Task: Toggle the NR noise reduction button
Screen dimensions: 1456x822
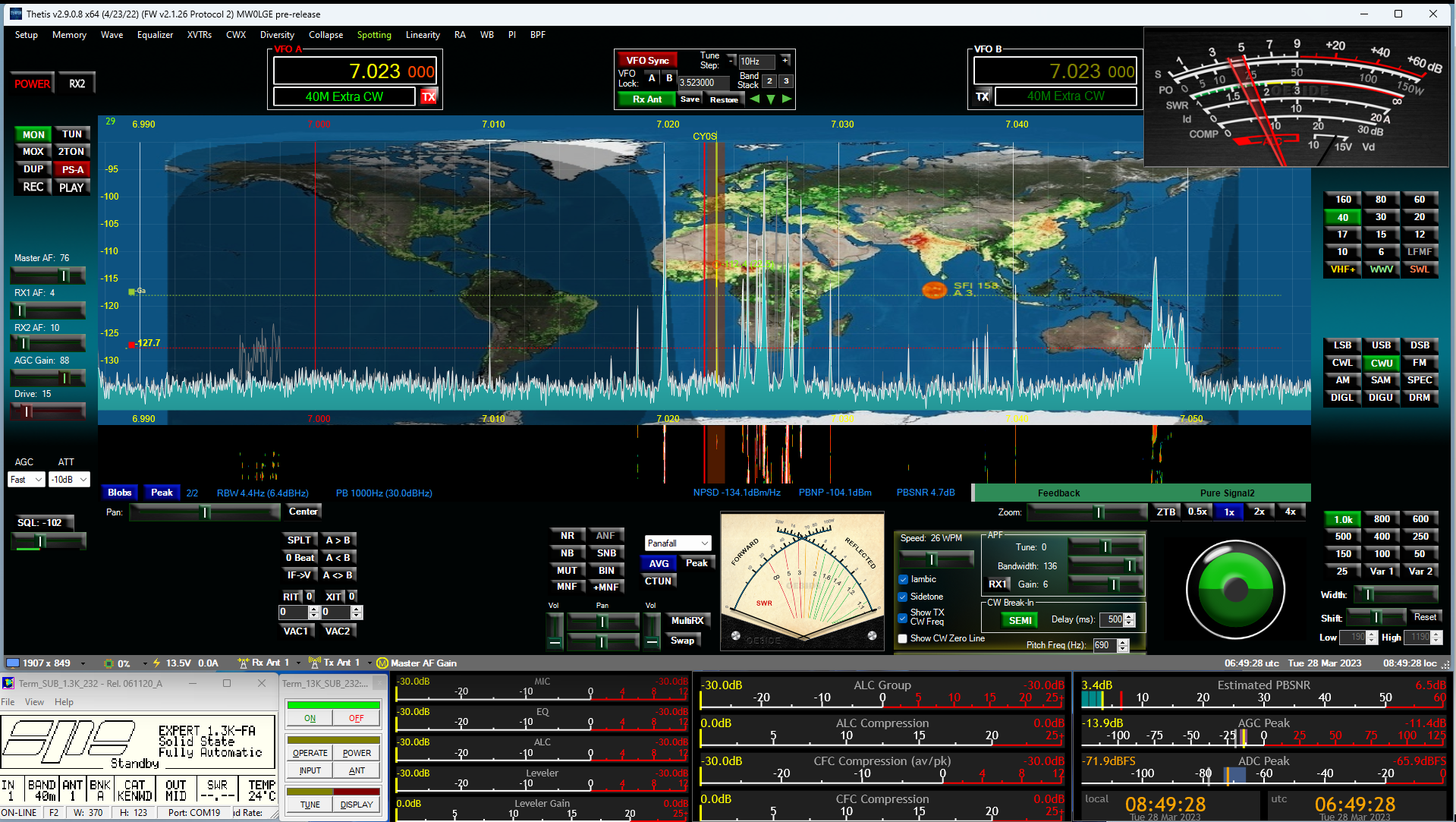Action: click(568, 536)
